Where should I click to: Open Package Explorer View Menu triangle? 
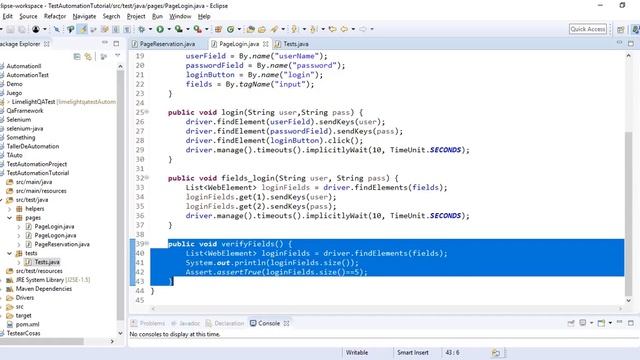[x=118, y=56]
